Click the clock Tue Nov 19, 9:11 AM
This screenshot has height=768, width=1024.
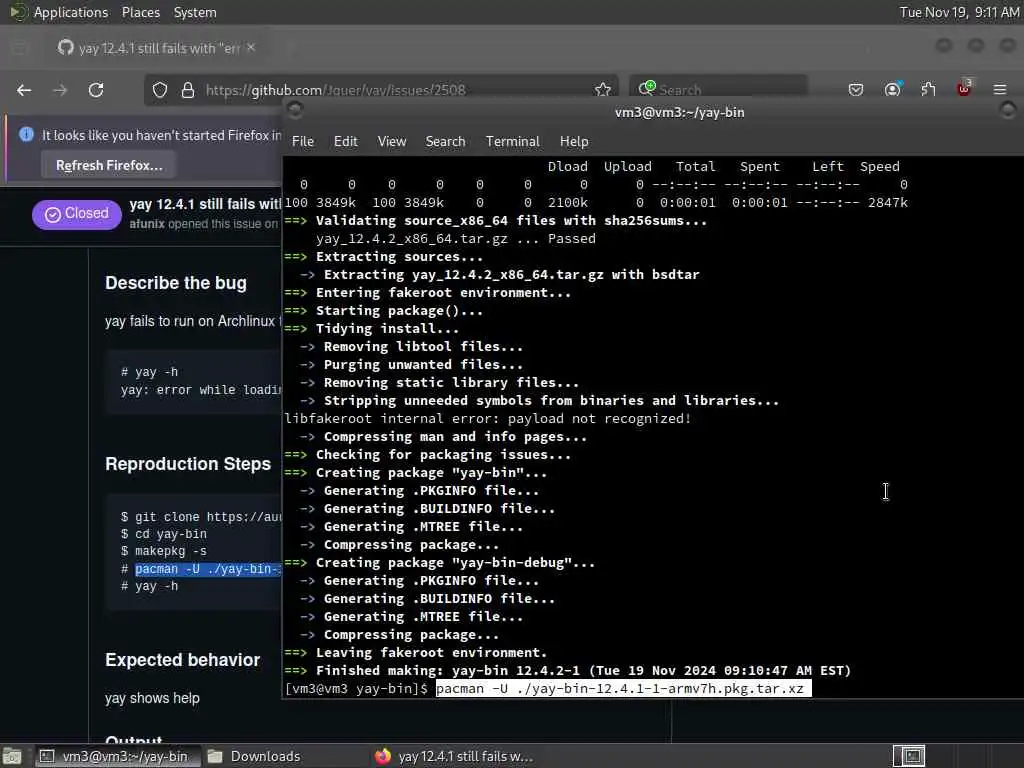tap(959, 12)
